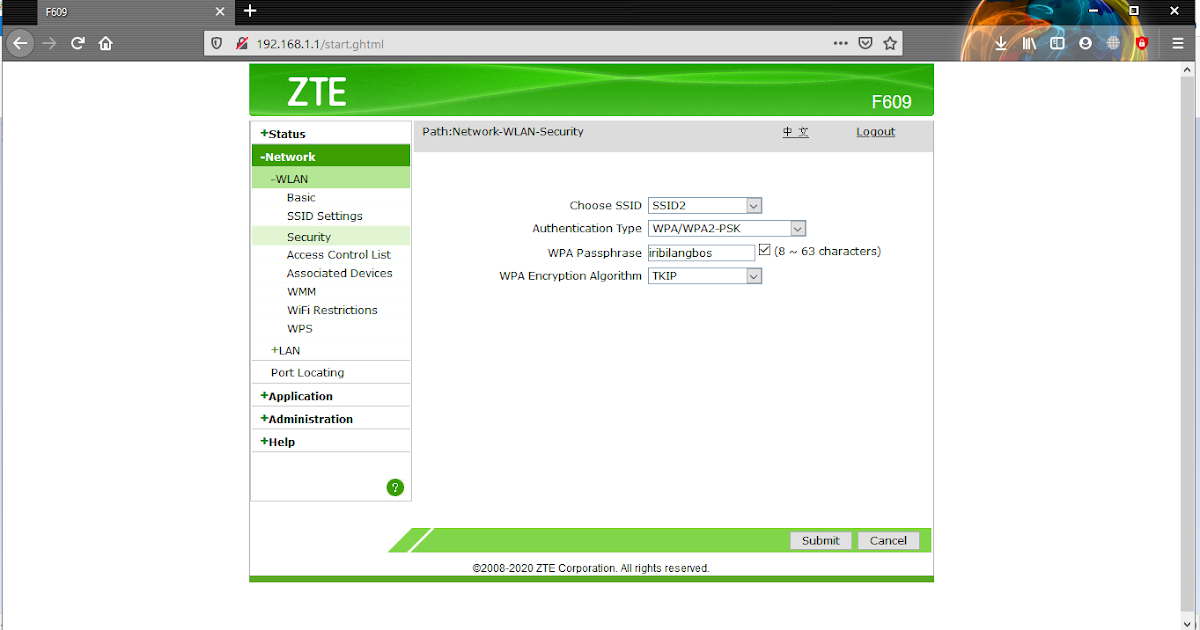Open the browser home page
The height and width of the screenshot is (630, 1200).
(x=105, y=43)
